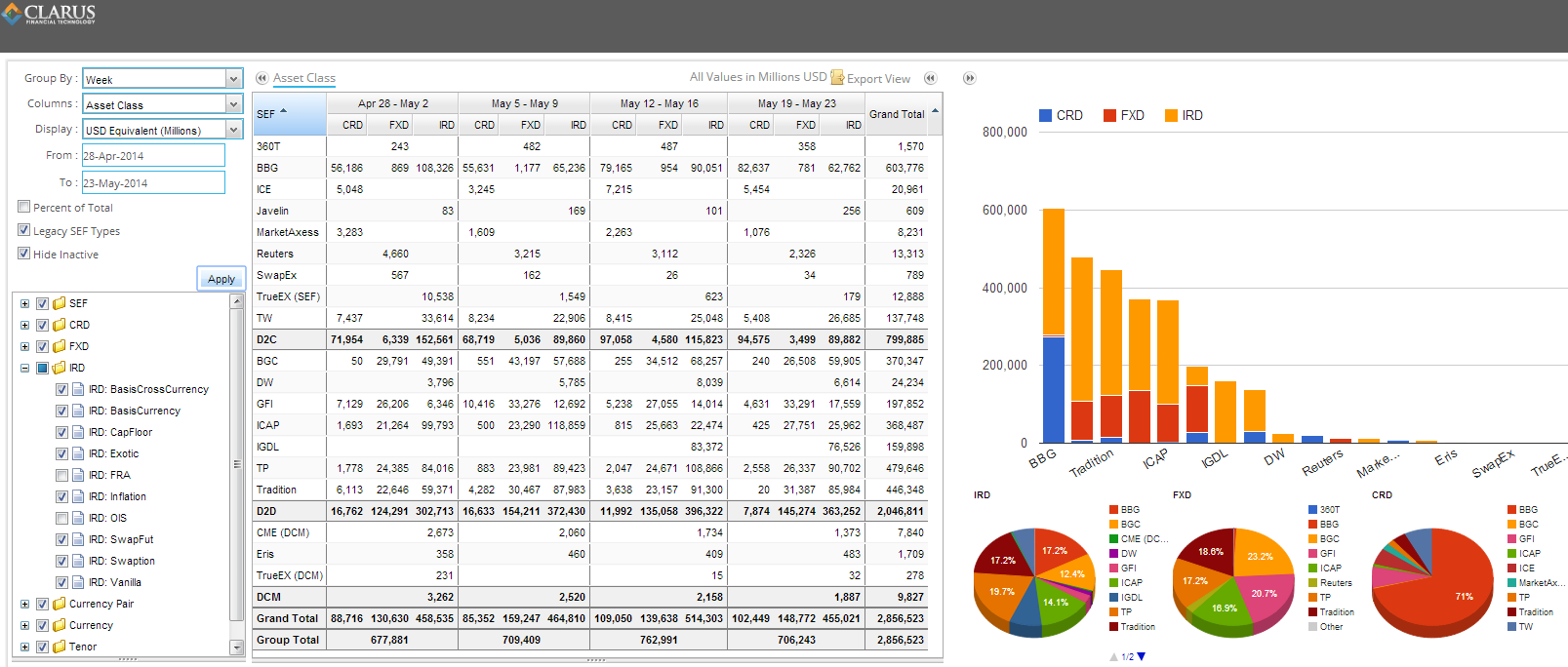
Task: Click the BBG bar in the chart
Action: pos(1054,326)
